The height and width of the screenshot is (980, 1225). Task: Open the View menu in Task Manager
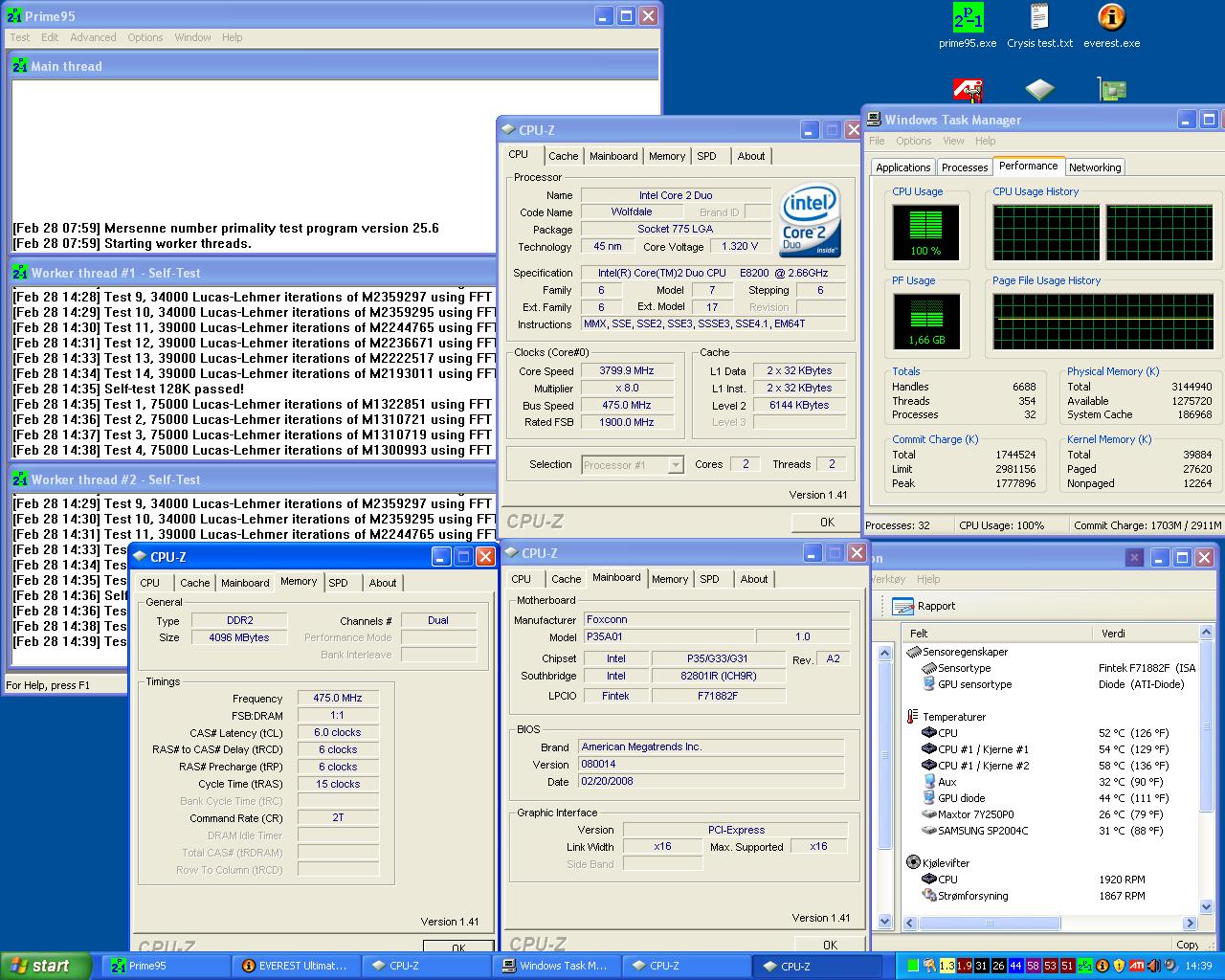[x=953, y=141]
